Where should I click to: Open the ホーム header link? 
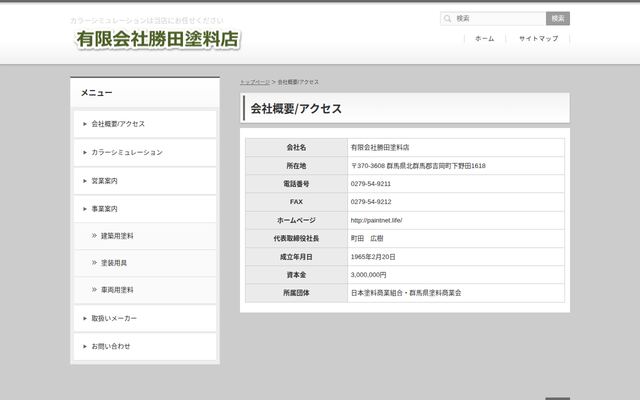(484, 38)
